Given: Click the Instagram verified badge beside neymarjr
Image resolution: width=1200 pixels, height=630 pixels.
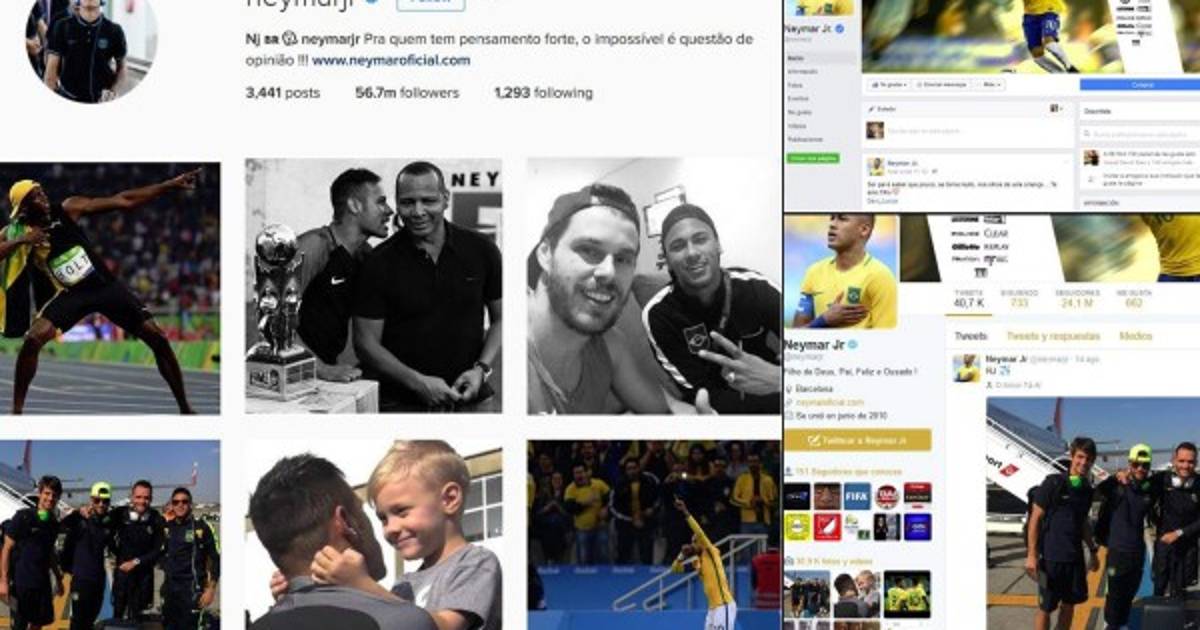Looking at the screenshot, I should [372, 2].
